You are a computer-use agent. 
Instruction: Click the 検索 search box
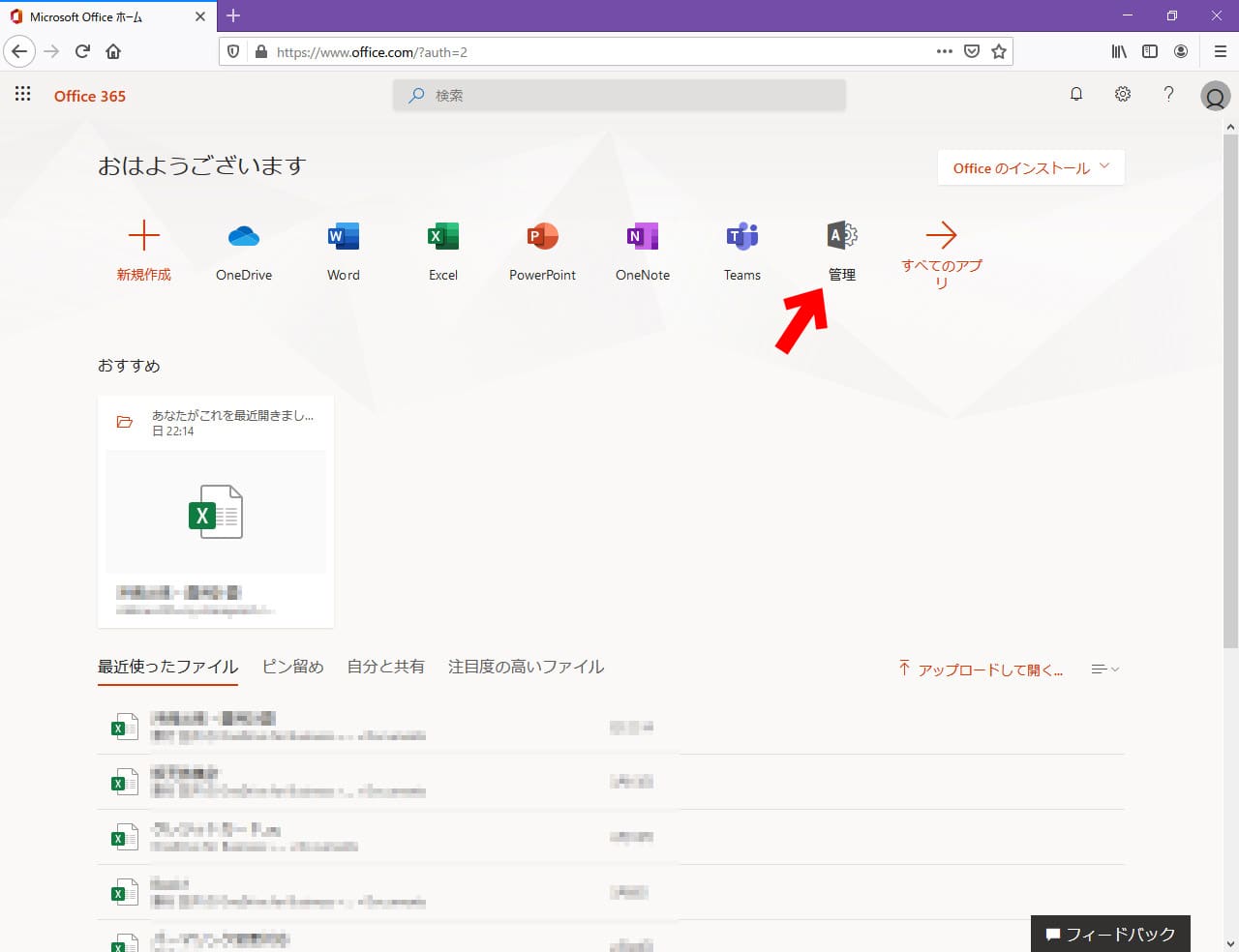619,95
